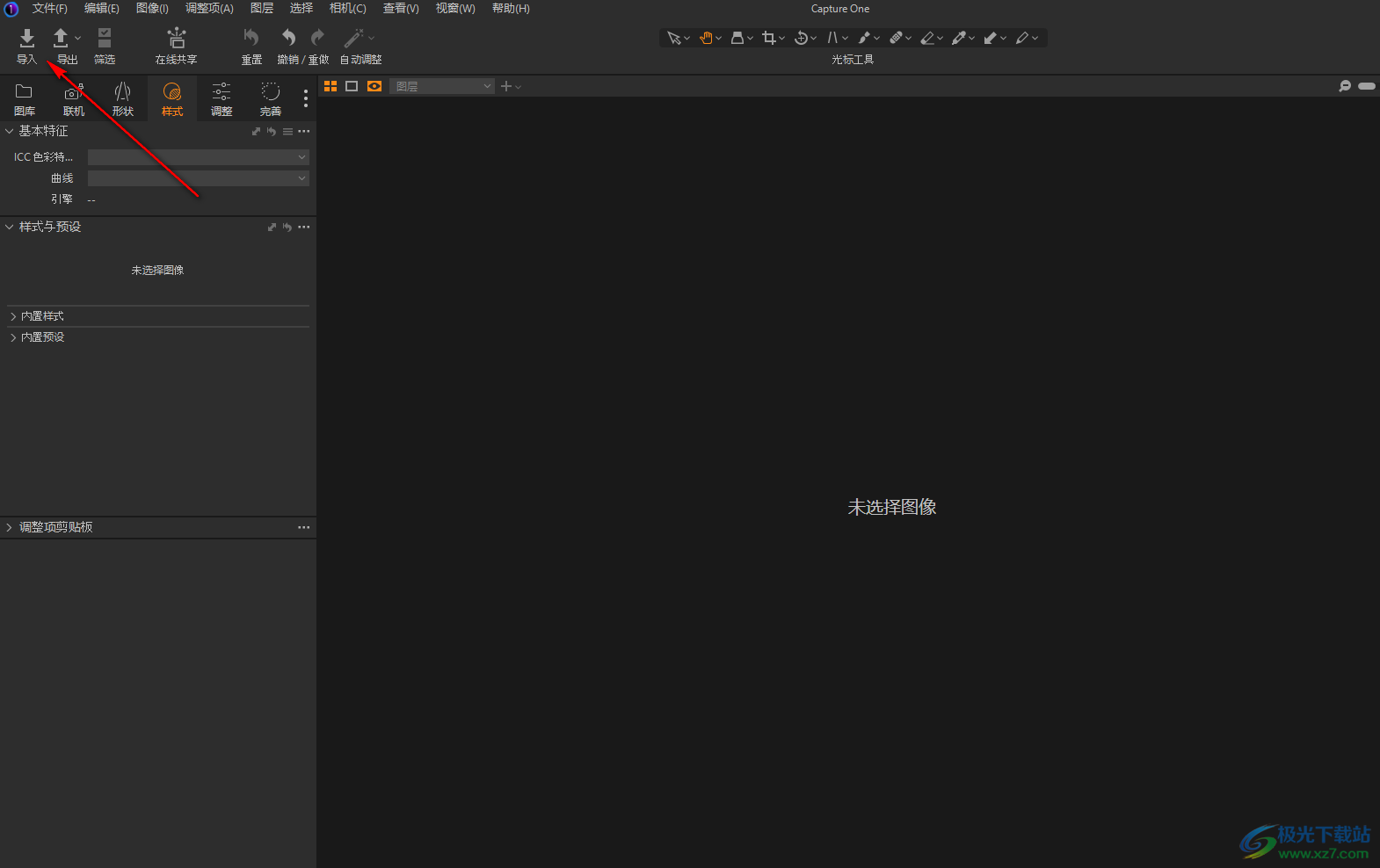1380x868 pixels.
Task: Switch to the grid browser view
Action: click(x=330, y=86)
